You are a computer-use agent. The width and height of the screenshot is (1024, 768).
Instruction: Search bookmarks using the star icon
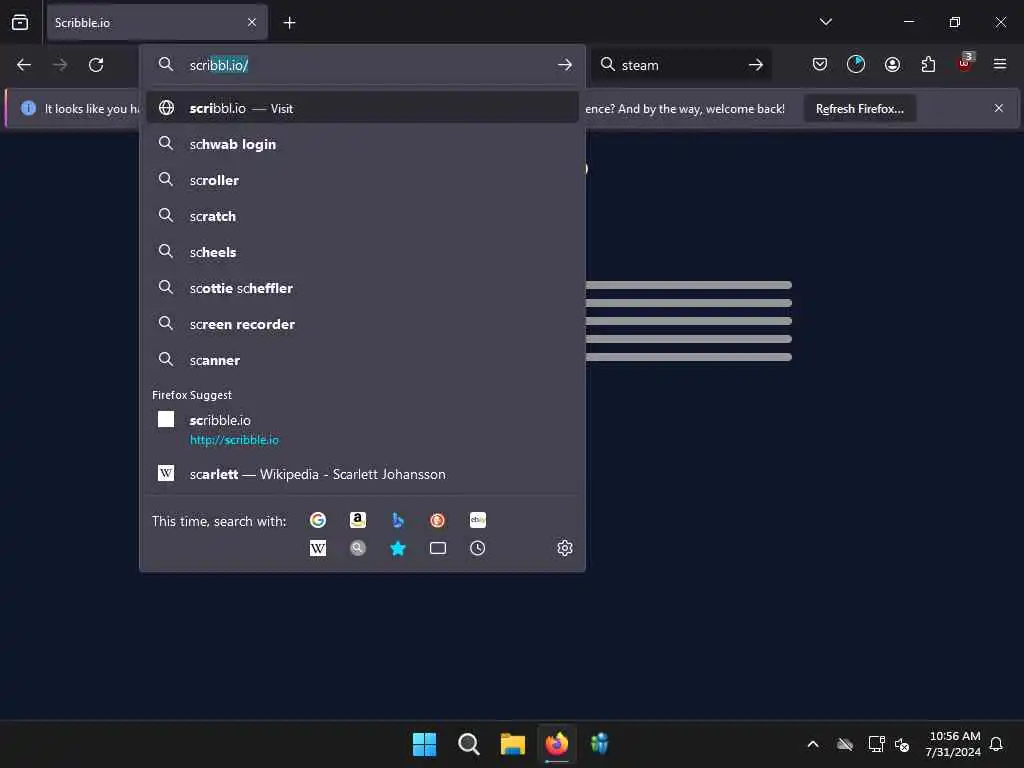pos(398,548)
